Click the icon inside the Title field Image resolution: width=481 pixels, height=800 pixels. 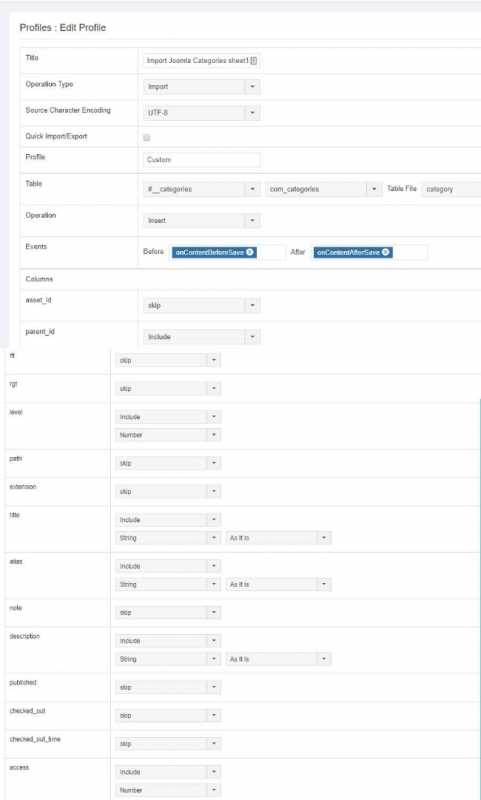[x=254, y=61]
